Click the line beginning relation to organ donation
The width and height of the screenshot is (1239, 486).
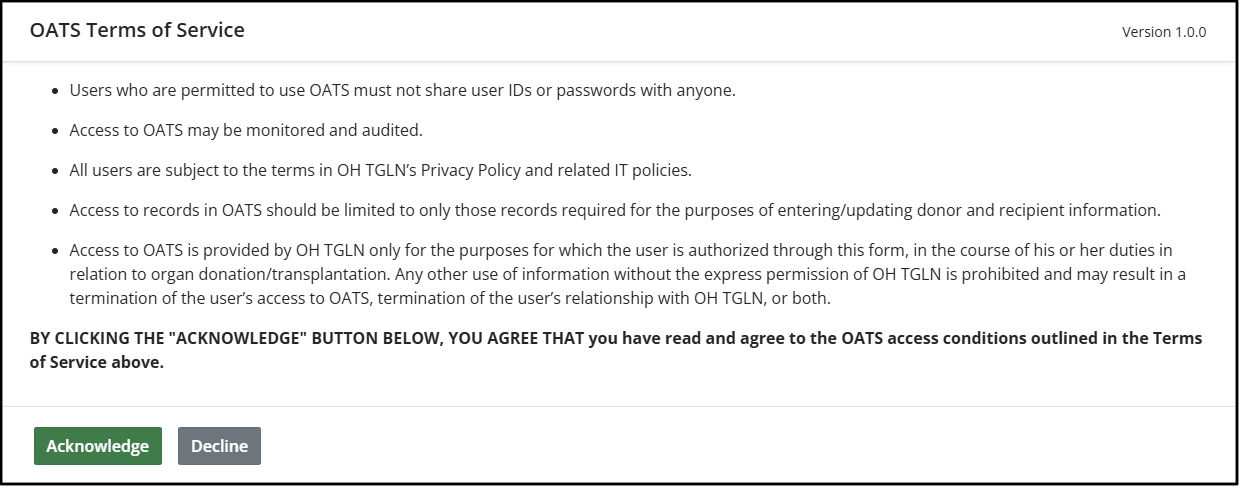[x=627, y=274]
